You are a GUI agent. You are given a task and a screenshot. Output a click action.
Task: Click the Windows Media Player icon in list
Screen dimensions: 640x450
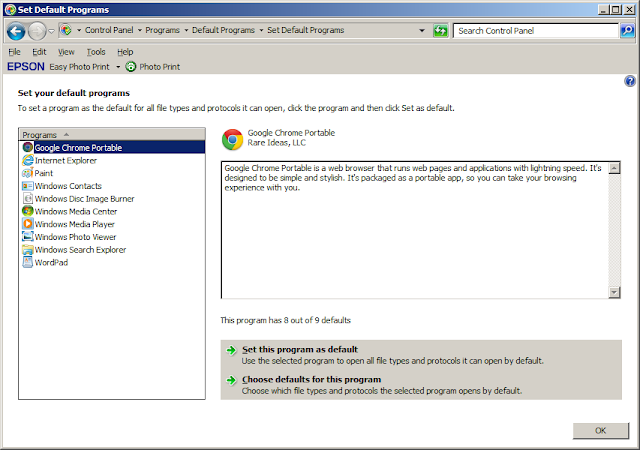[x=28, y=224]
